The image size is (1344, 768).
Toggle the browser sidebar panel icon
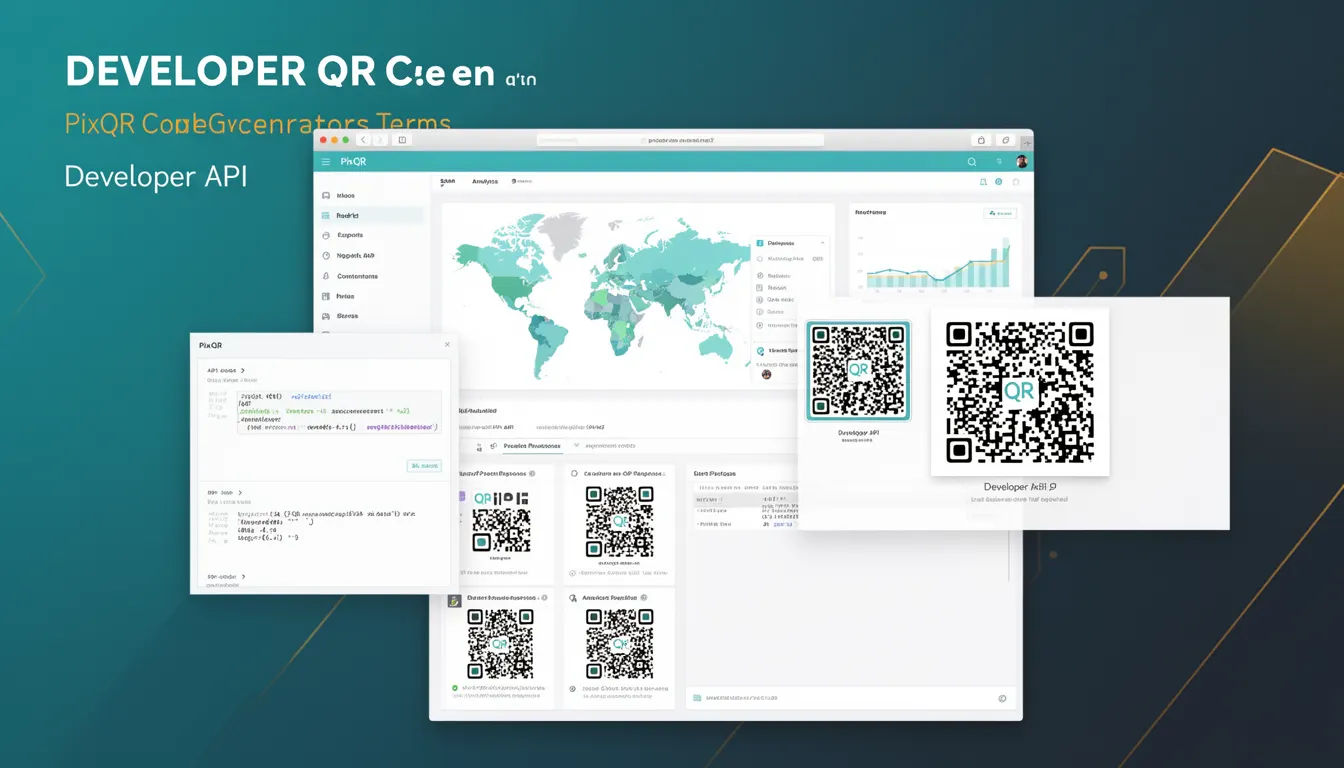coord(402,141)
